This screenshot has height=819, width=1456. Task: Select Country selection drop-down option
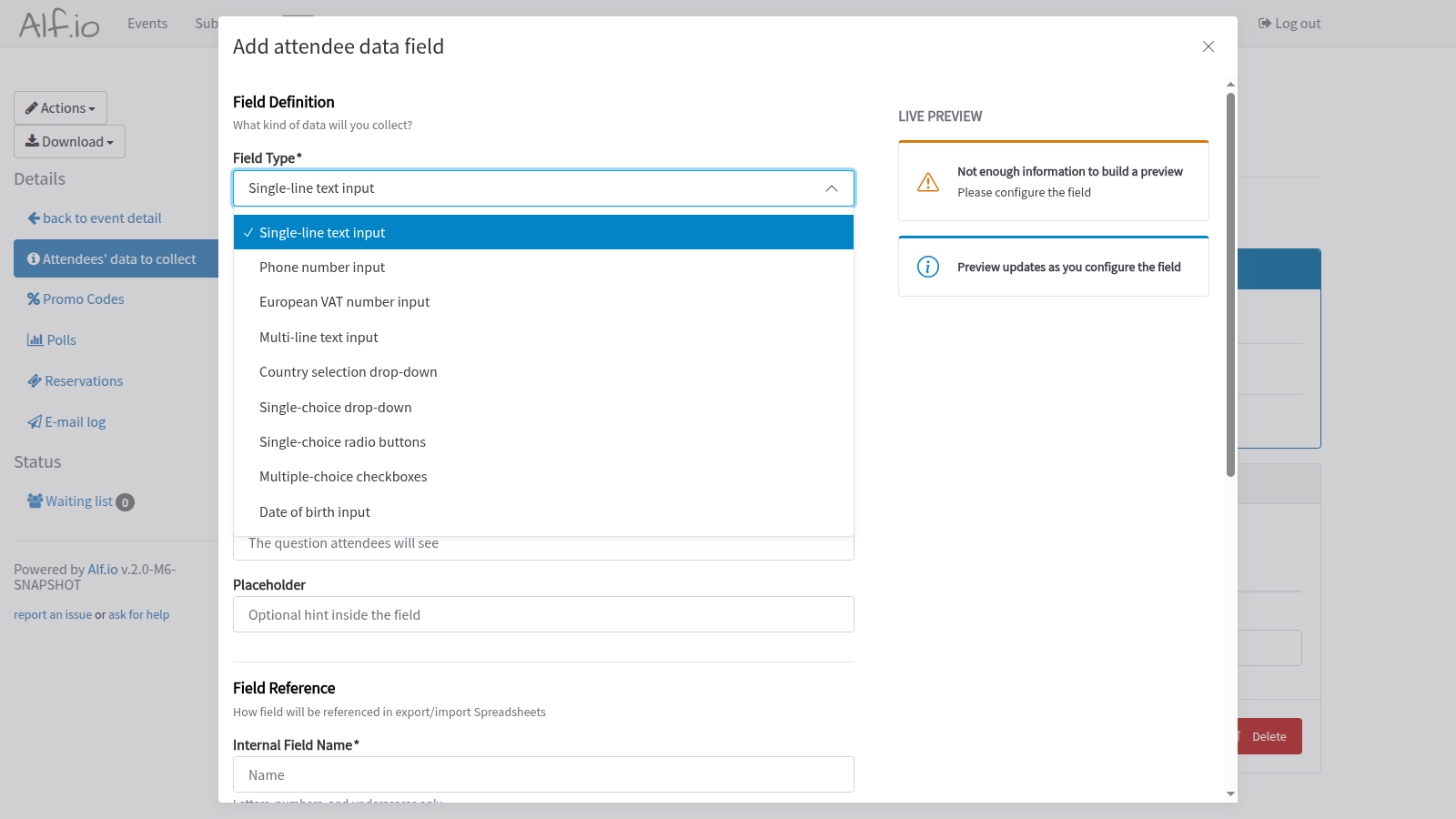click(x=348, y=372)
